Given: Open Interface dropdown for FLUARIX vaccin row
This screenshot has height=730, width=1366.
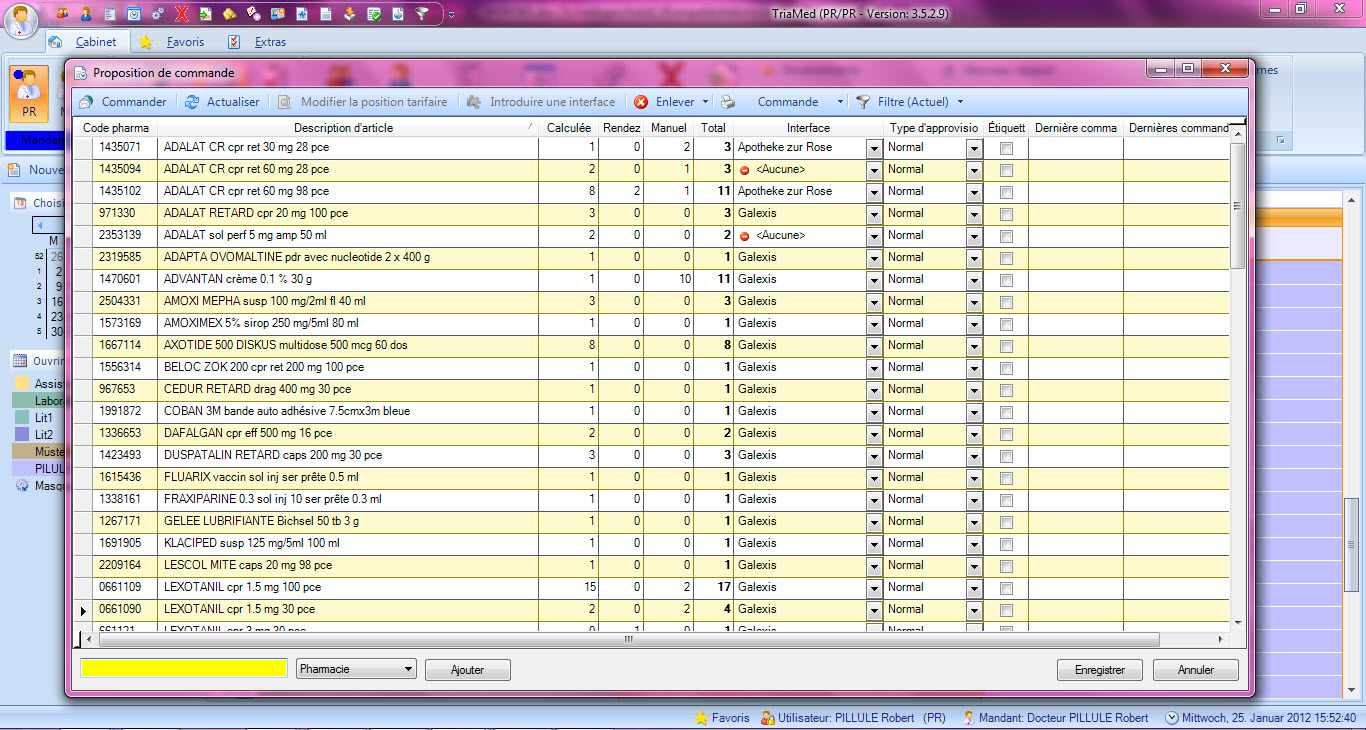Looking at the screenshot, I should (874, 478).
